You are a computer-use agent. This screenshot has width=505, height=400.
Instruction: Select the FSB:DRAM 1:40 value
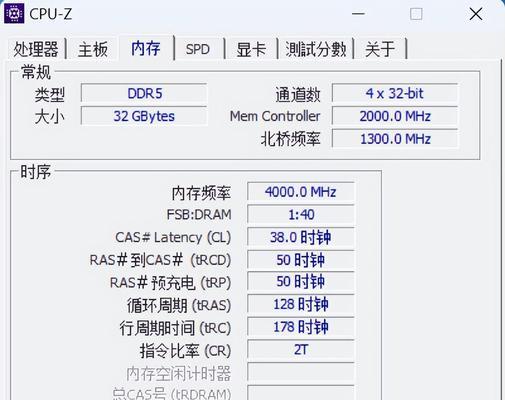click(x=301, y=214)
